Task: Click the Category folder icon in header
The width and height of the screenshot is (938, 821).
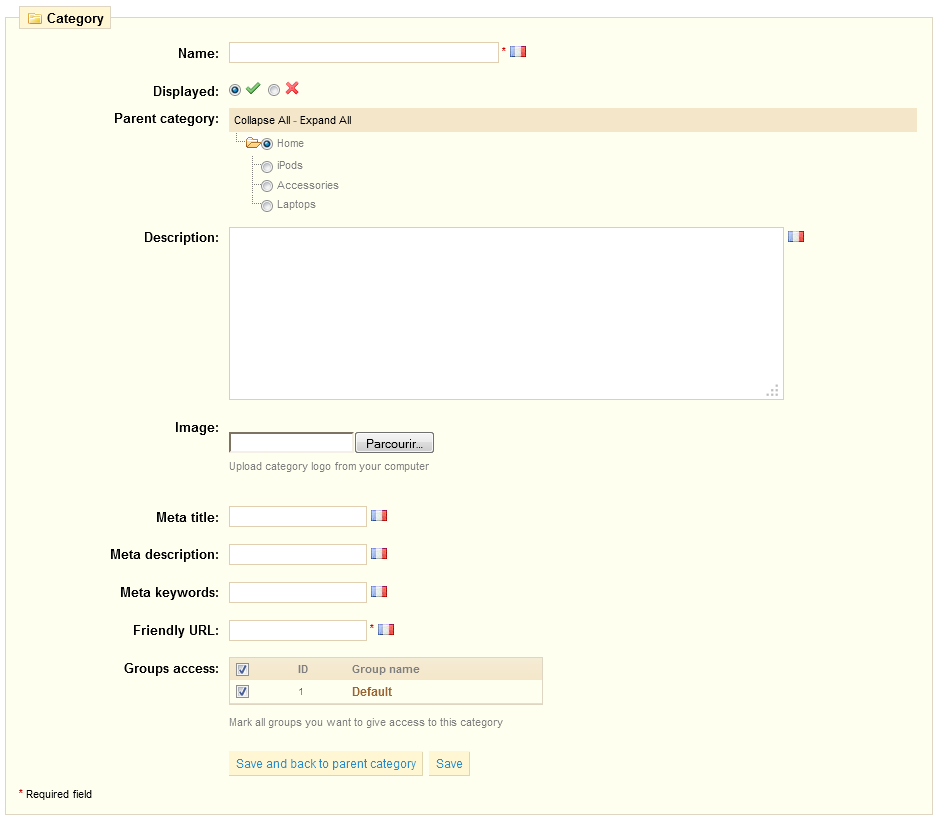Action: tap(35, 19)
